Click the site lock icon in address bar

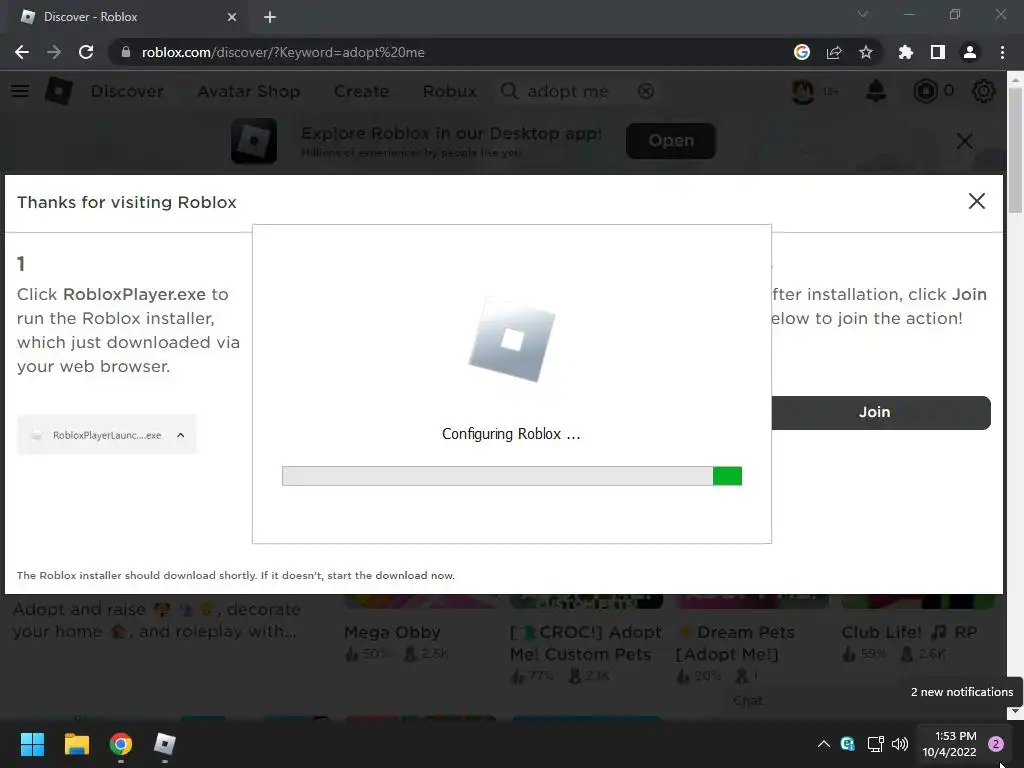coord(126,52)
